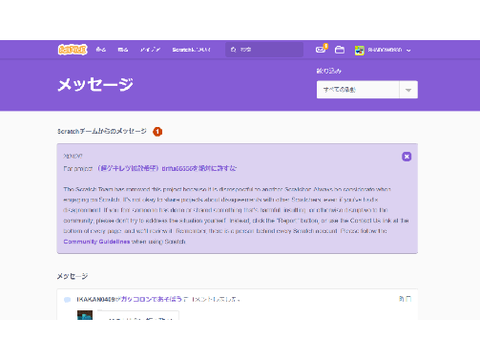Click the lower 'メッセージ' section heading
480x360 pixels.
(72, 276)
